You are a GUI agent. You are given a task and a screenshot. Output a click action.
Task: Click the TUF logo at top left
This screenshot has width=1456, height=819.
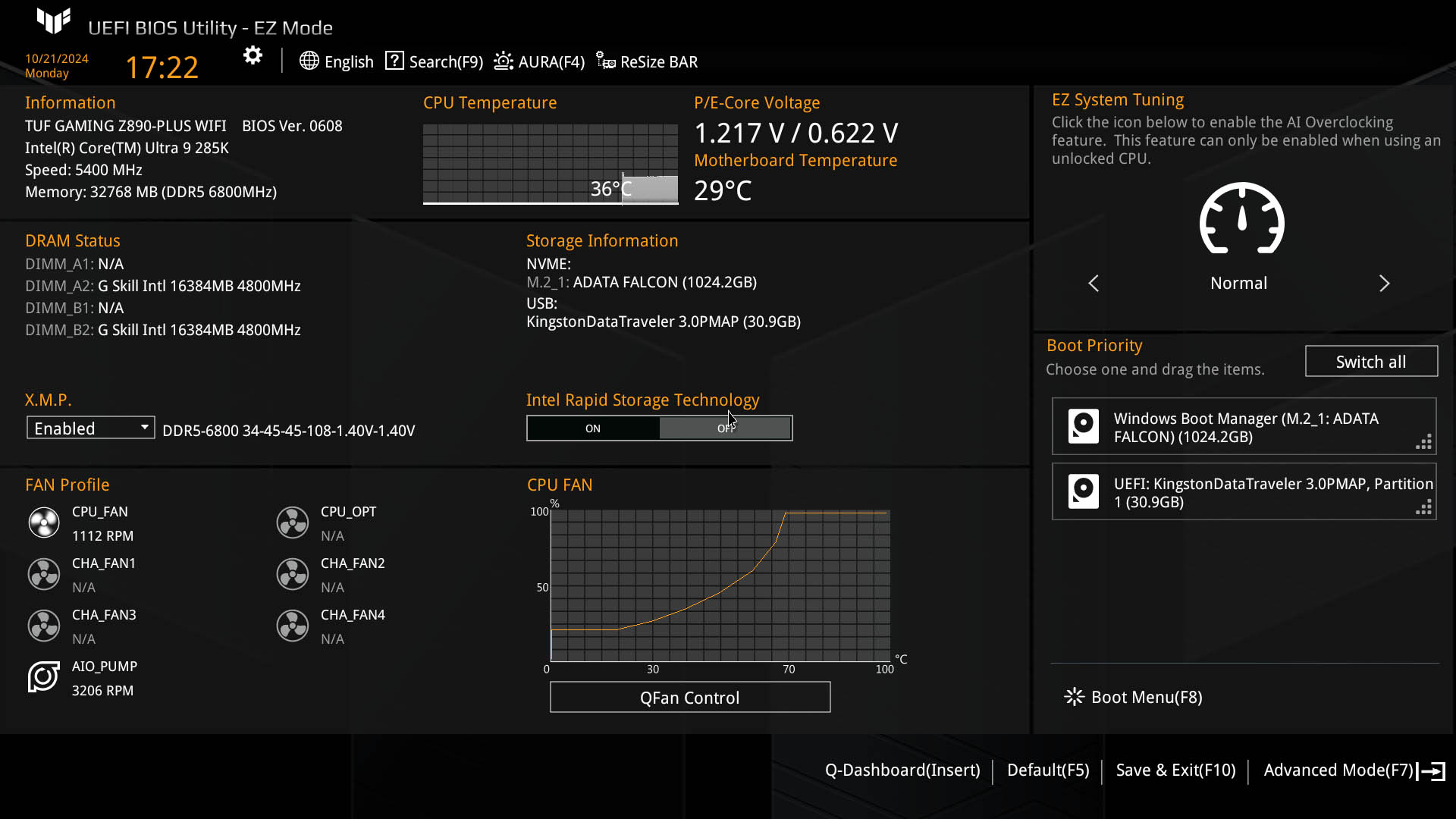tap(54, 21)
